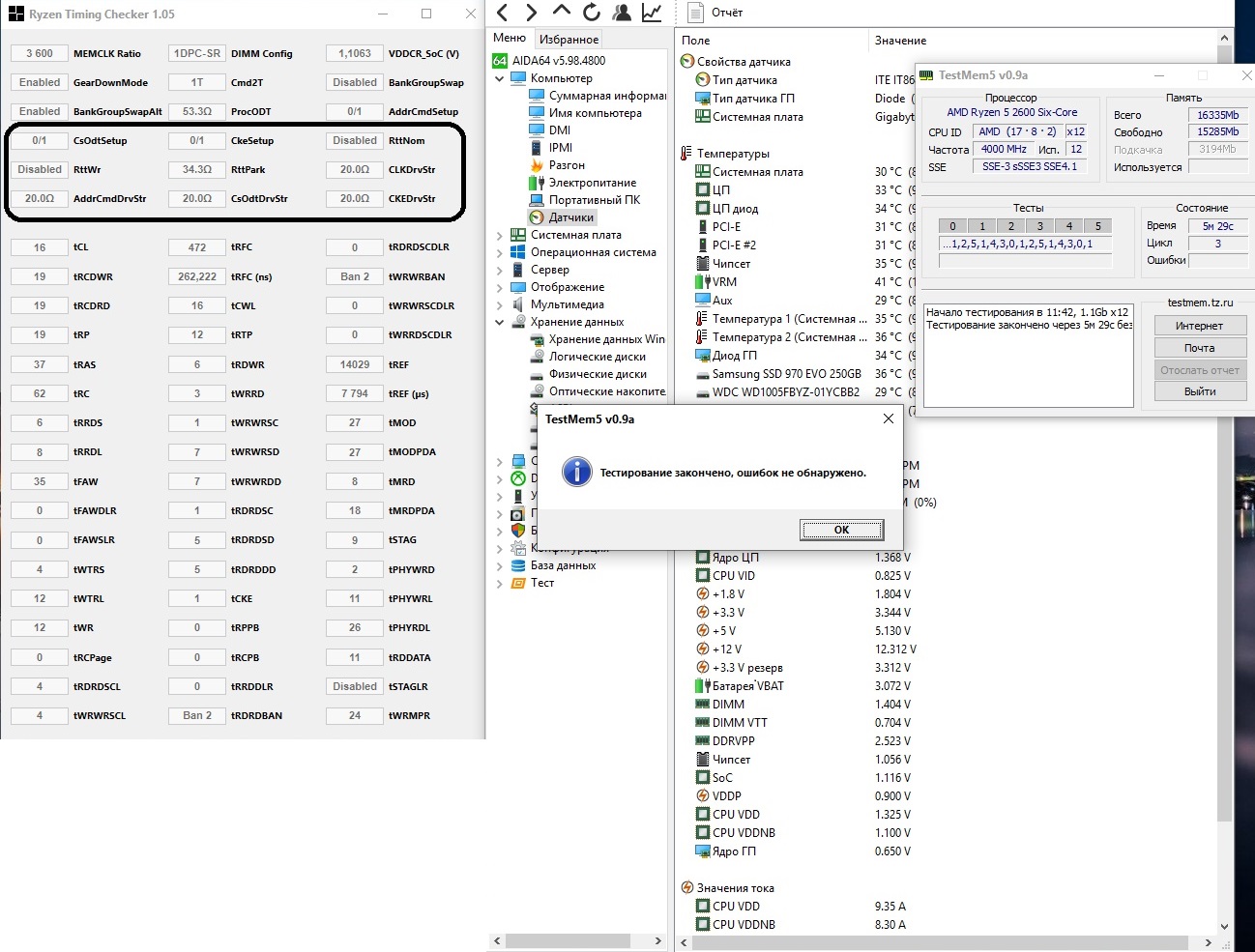
Task: Click the Всего memory value 16335Mb
Action: 1218,115
